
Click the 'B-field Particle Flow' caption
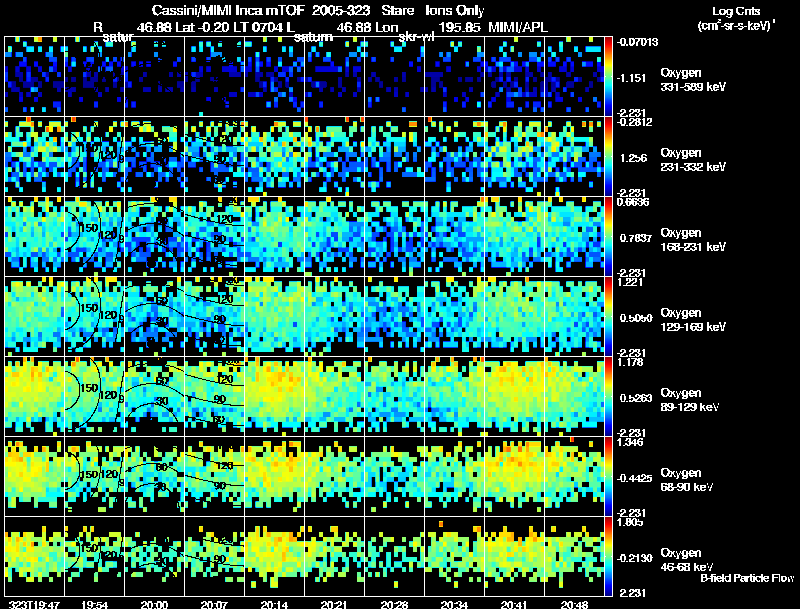click(x=747, y=578)
